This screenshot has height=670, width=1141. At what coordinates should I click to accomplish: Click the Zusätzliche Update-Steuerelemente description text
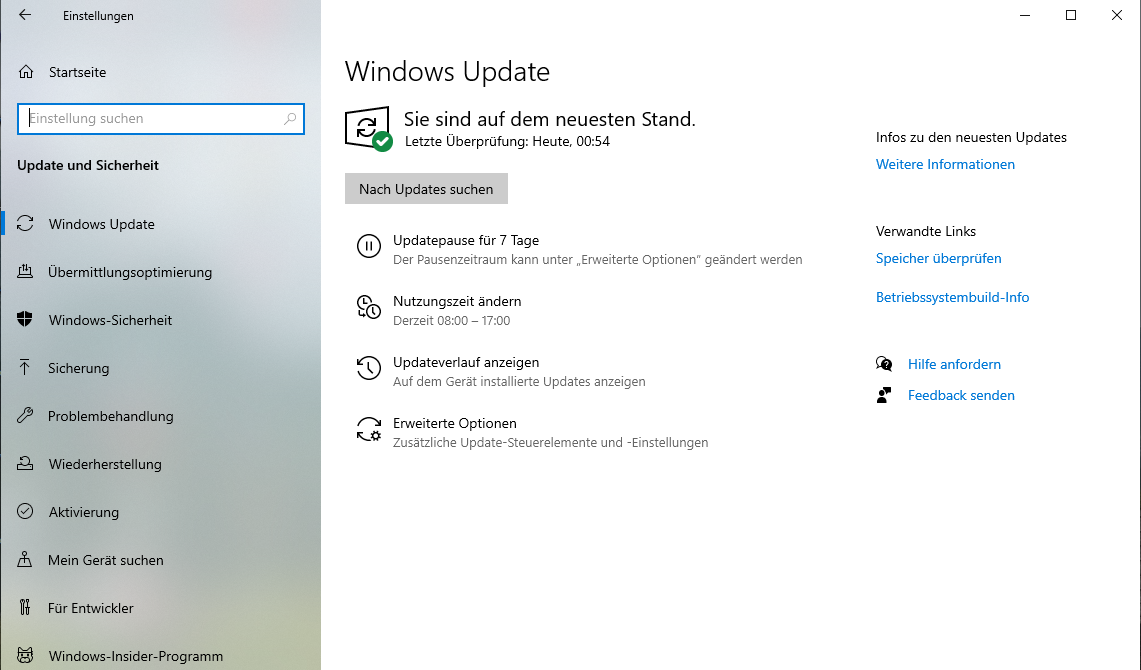pos(550,442)
